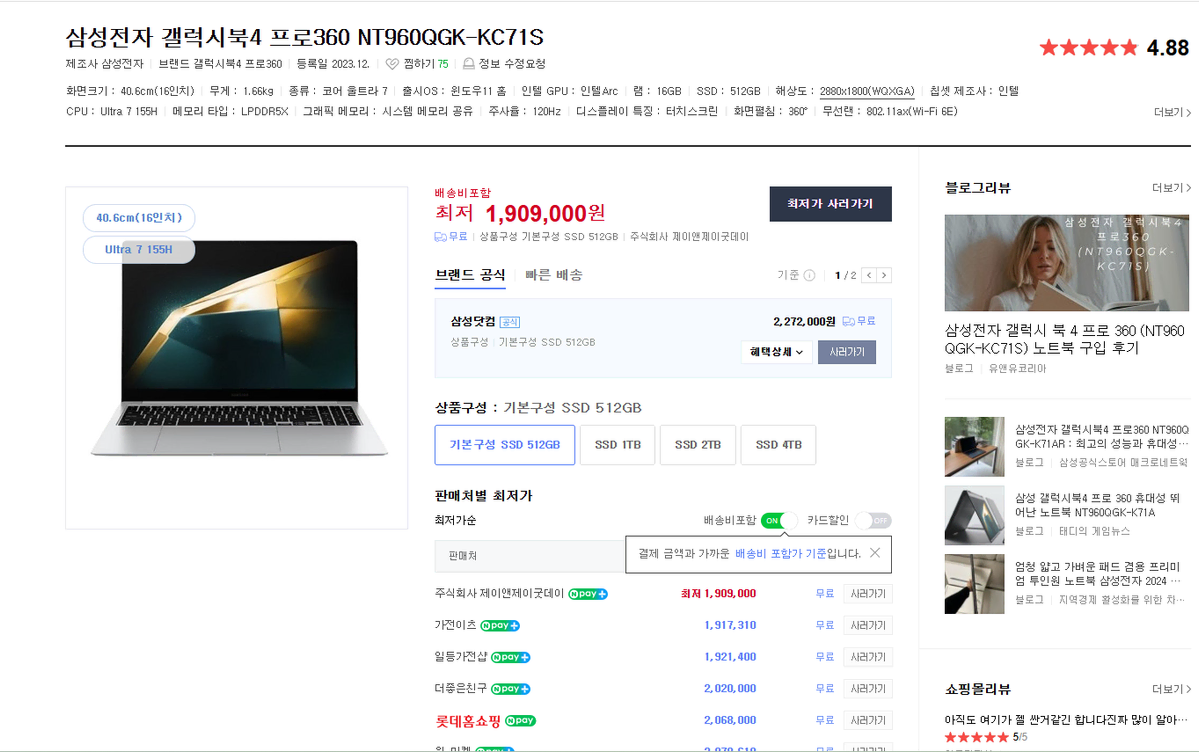Viewport: 1199px width, 752px height.
Task: Toggle 배송비포함 switch off
Action: click(779, 521)
